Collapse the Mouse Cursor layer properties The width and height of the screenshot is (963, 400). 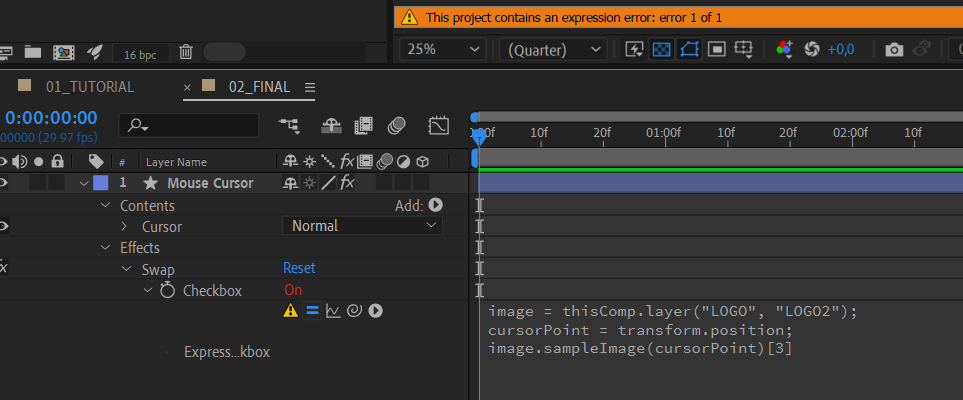pyautogui.click(x=84, y=183)
